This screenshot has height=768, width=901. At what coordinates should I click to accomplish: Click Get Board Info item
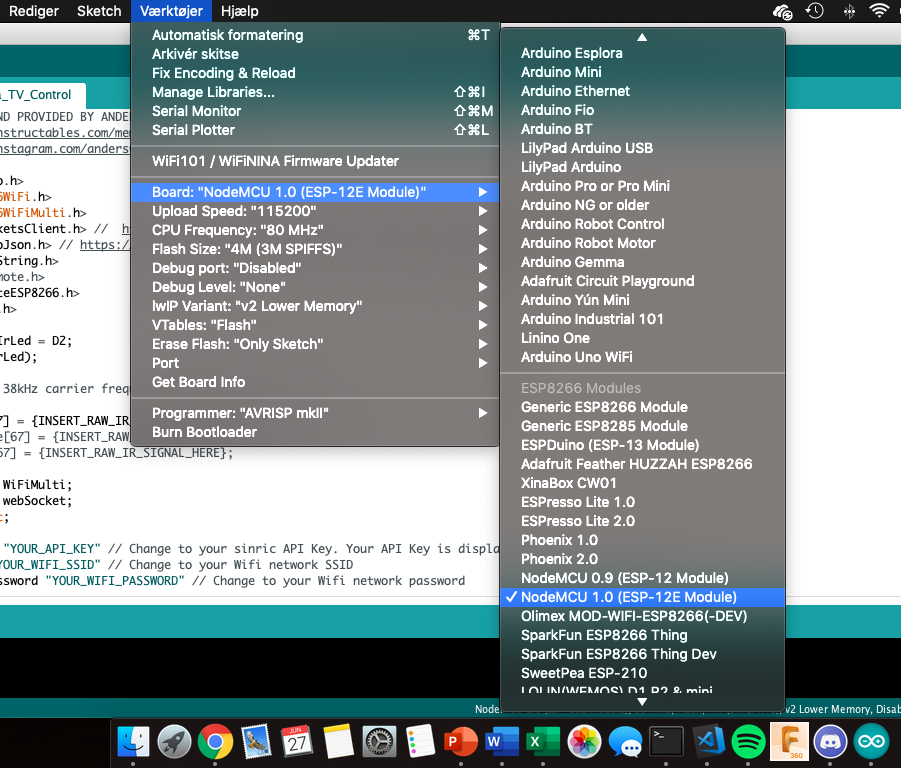(x=315, y=381)
